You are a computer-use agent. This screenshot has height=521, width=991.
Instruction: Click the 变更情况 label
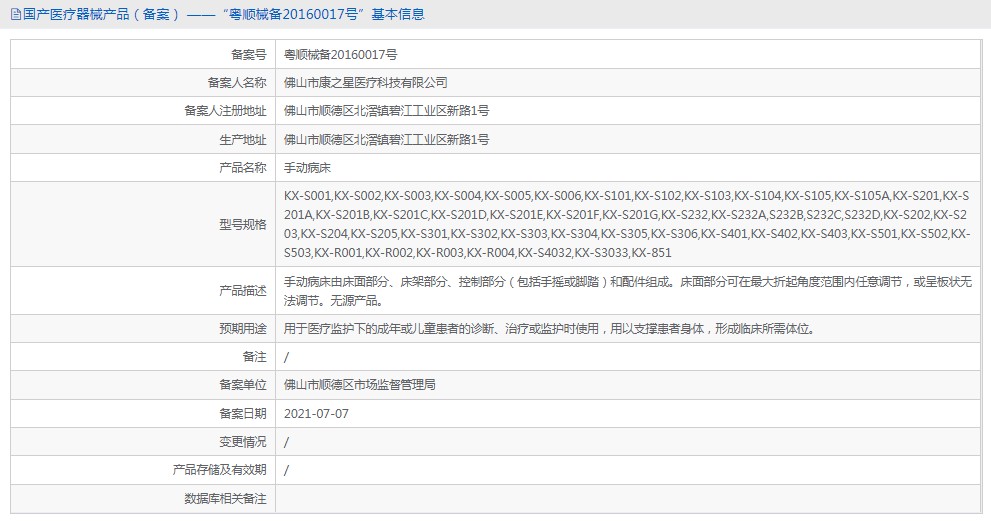tap(243, 442)
